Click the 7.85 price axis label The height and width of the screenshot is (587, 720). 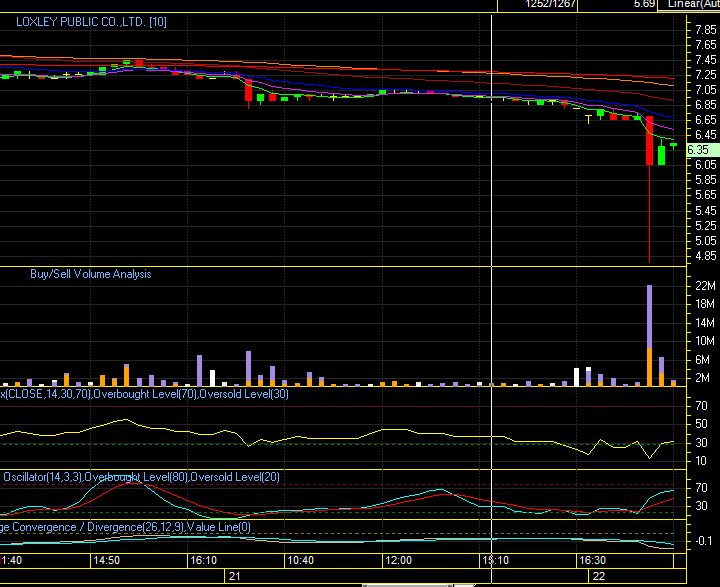pos(706,30)
